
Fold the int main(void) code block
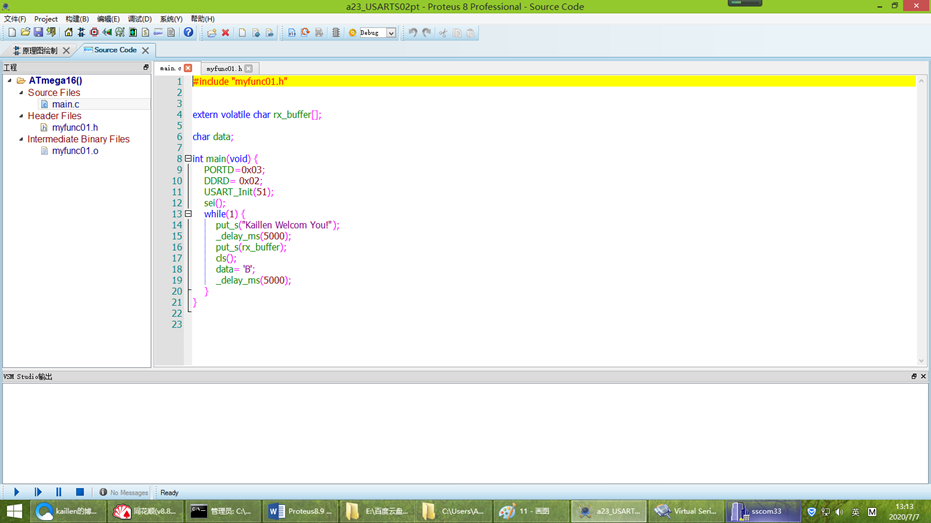(188, 159)
